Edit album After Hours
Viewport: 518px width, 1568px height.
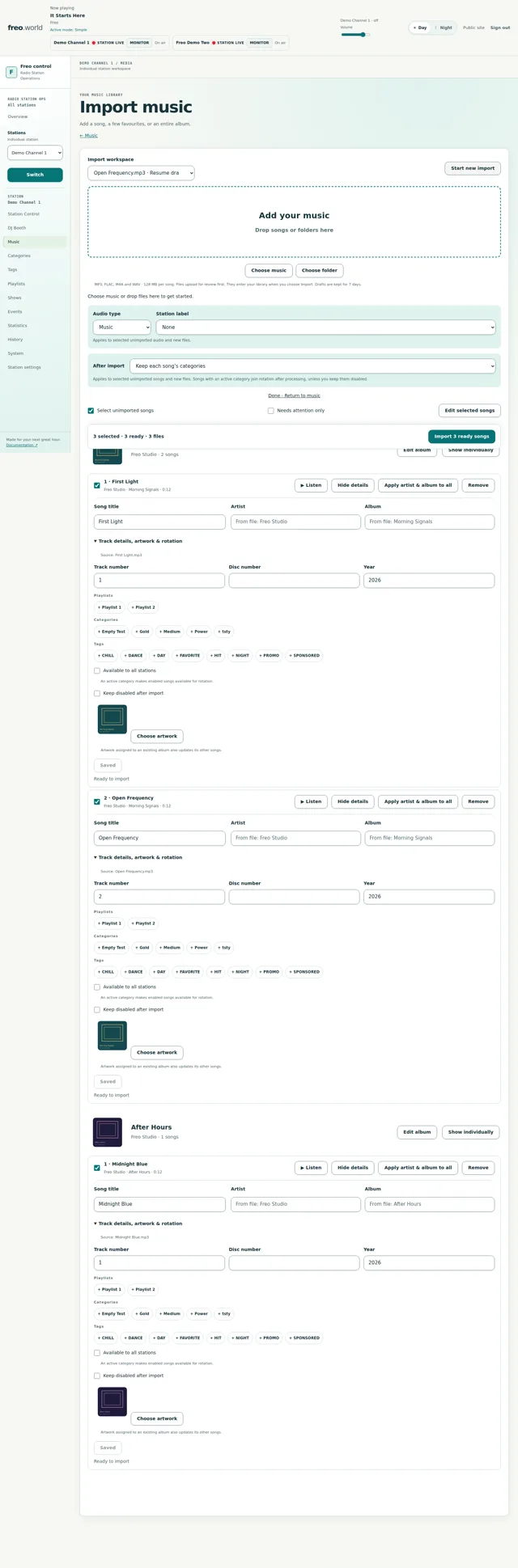tap(417, 1132)
